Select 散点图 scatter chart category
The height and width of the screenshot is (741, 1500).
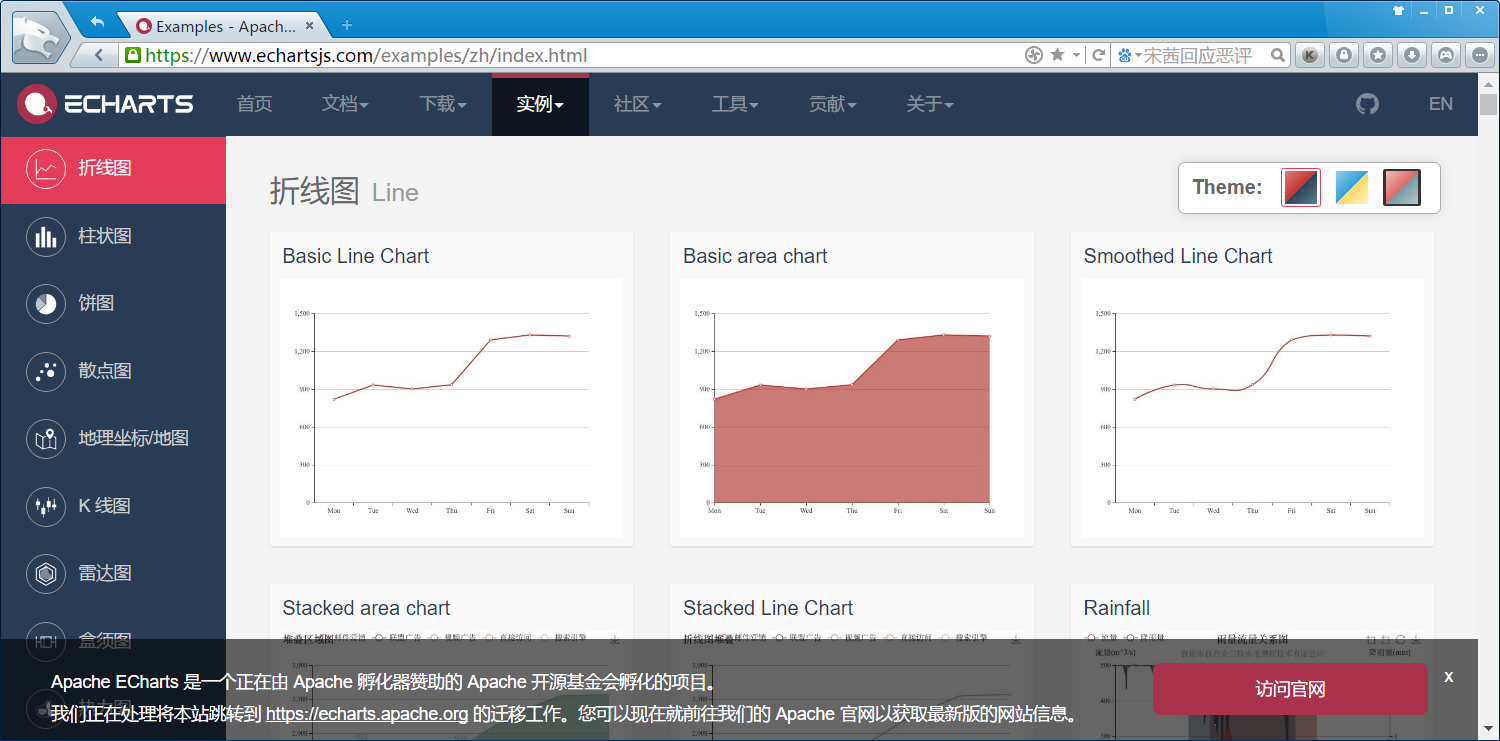[113, 371]
